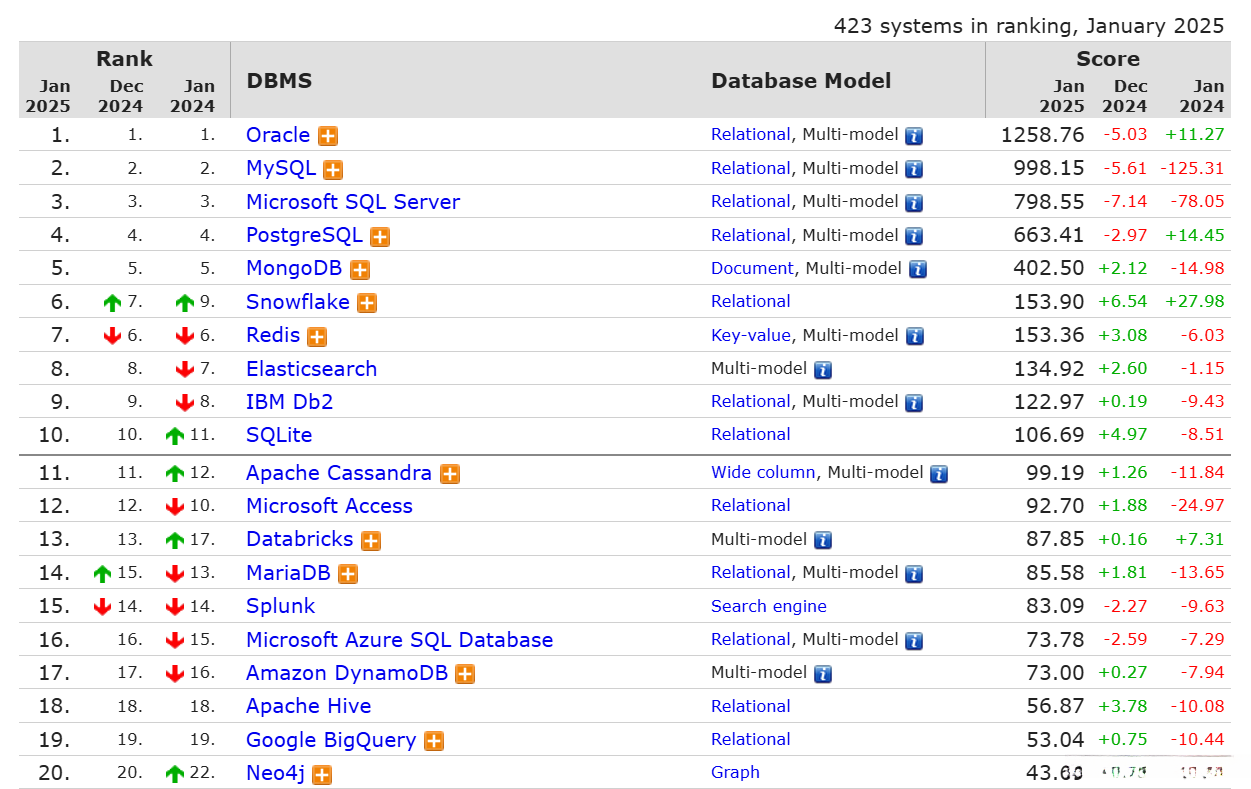Click the Search engine link for Splunk
1251x789 pixels.
[769, 606]
